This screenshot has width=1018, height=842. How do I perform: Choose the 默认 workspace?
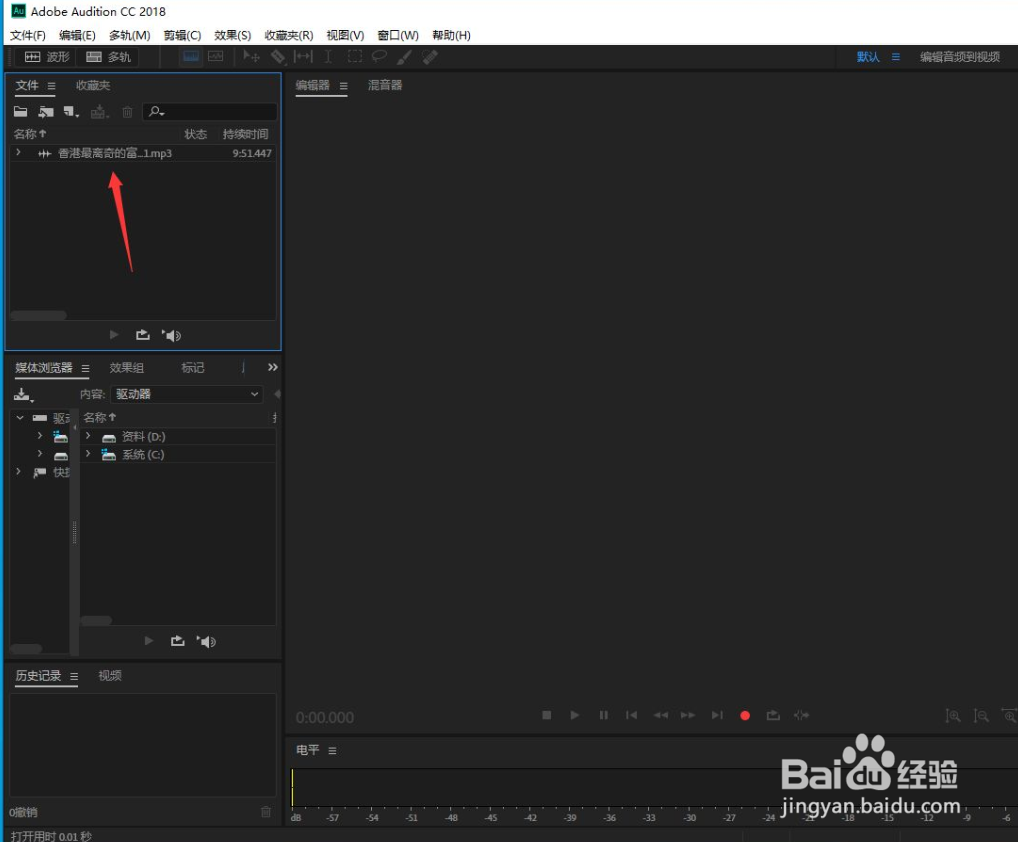point(868,57)
